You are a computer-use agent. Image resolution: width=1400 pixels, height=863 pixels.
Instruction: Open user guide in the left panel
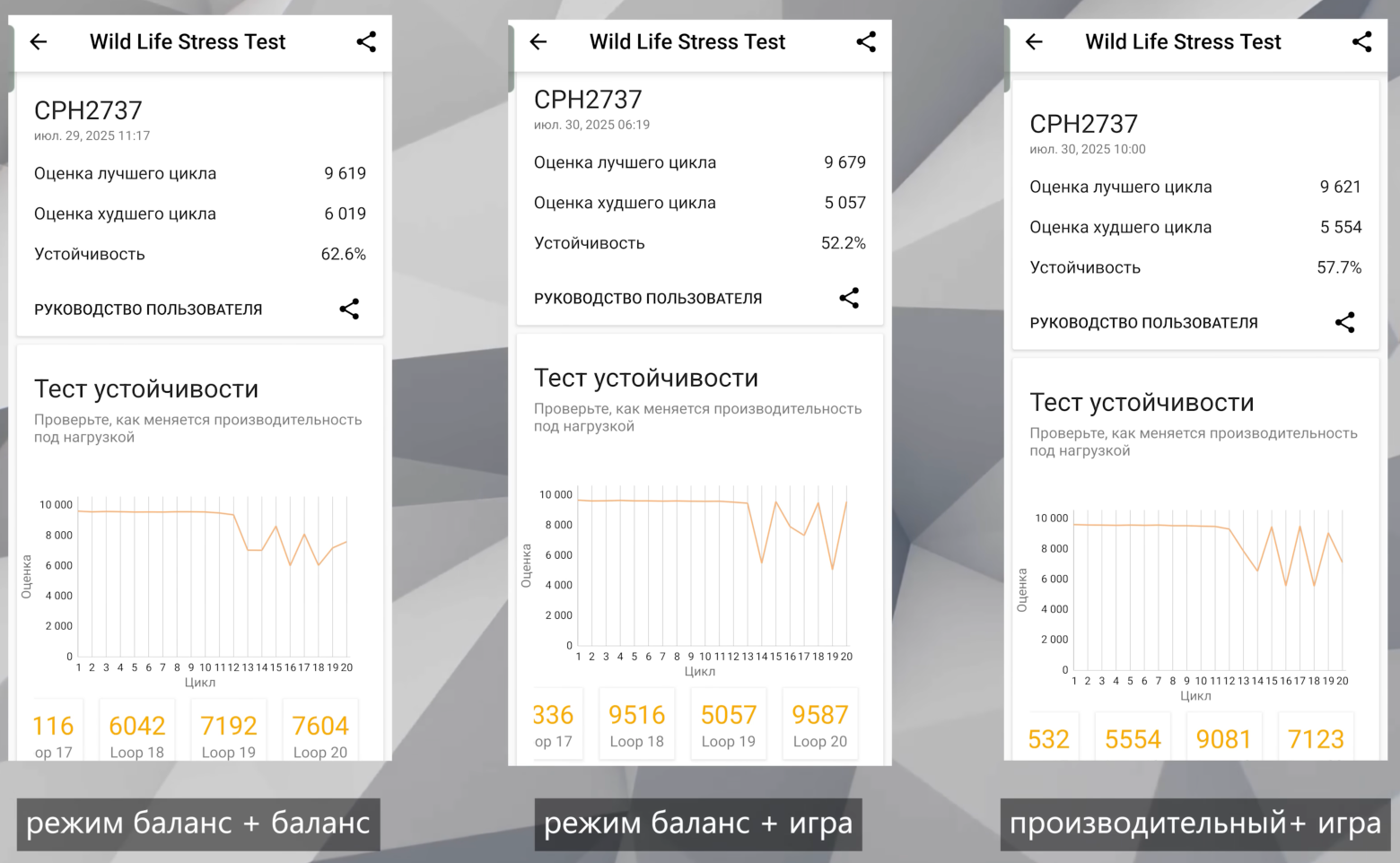(x=148, y=309)
